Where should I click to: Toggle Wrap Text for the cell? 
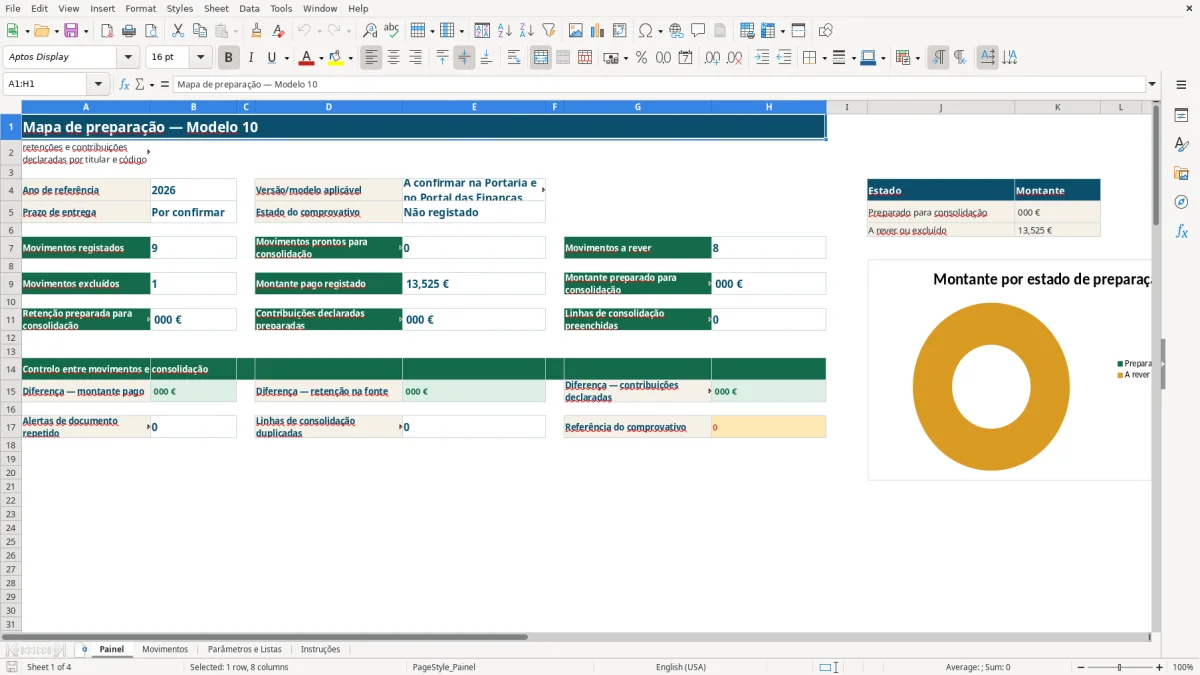[x=514, y=58]
